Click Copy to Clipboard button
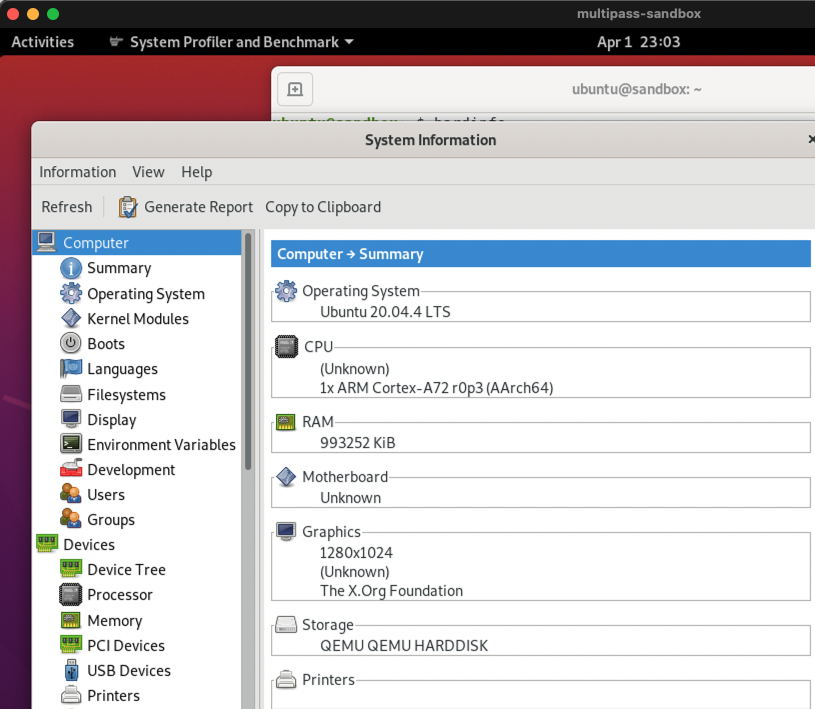815x709 pixels. pos(323,207)
